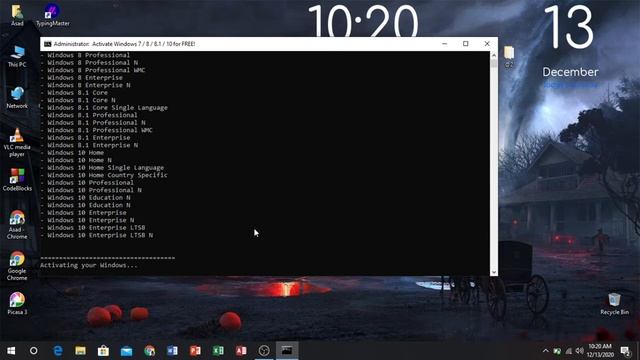The image size is (640, 360).
Task: Click the console scrollbar up arrow
Action: click(494, 55)
